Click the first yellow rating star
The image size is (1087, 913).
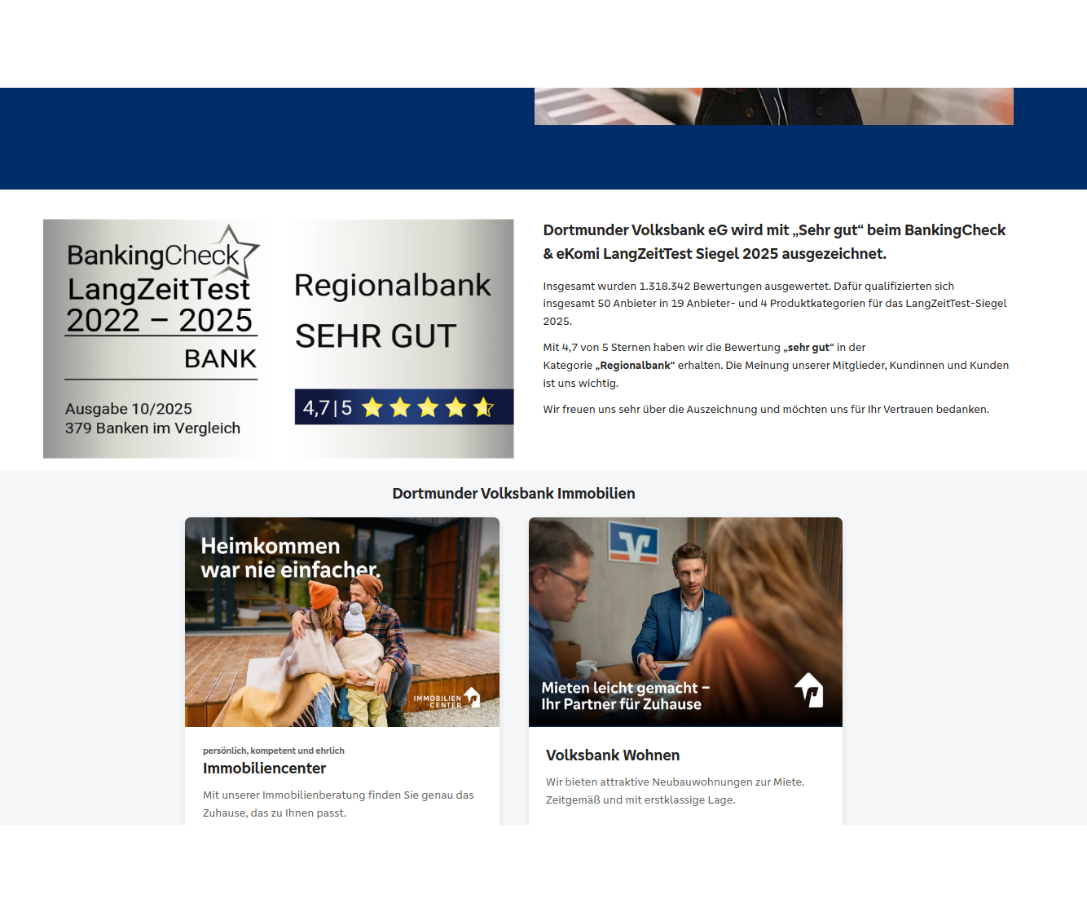click(372, 407)
